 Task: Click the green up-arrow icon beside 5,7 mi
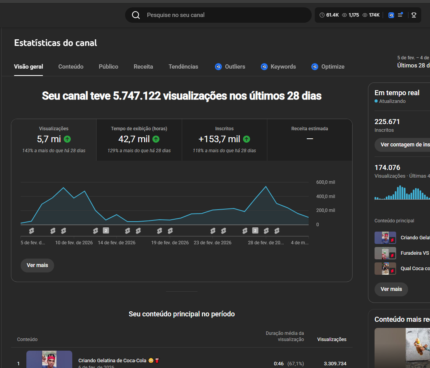click(67, 139)
